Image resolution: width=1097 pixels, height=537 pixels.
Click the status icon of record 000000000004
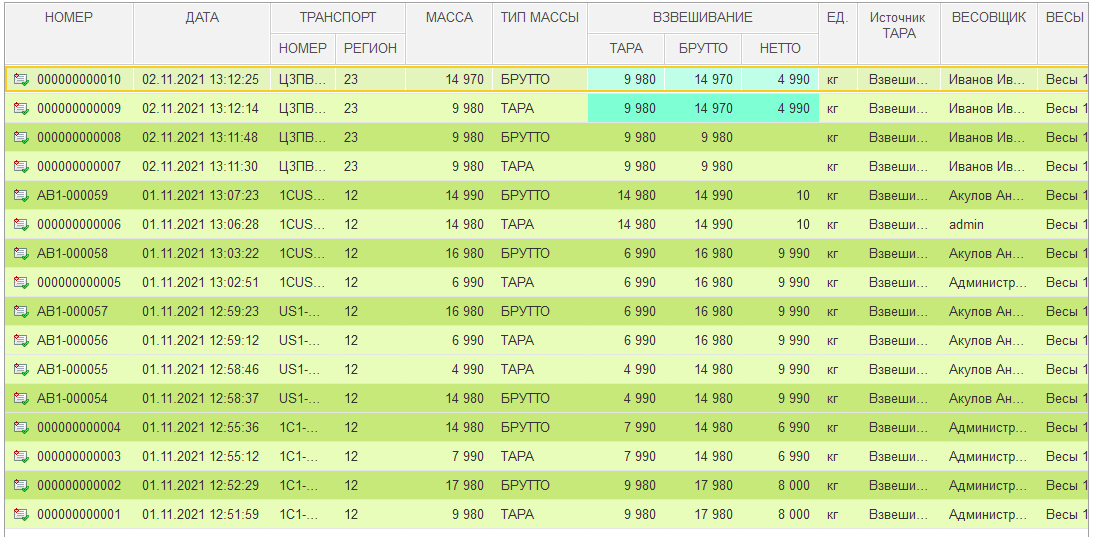coord(21,428)
